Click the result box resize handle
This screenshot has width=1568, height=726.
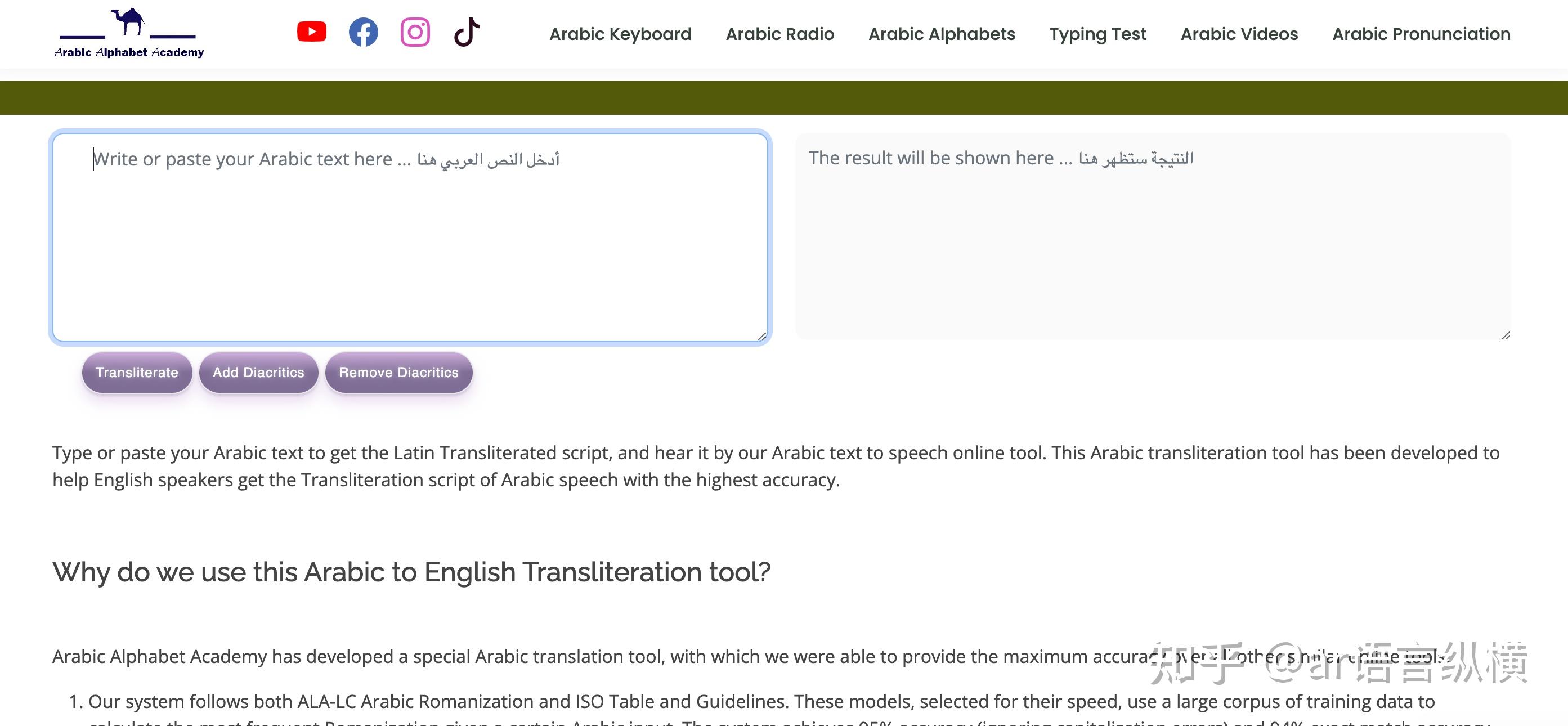1506,335
